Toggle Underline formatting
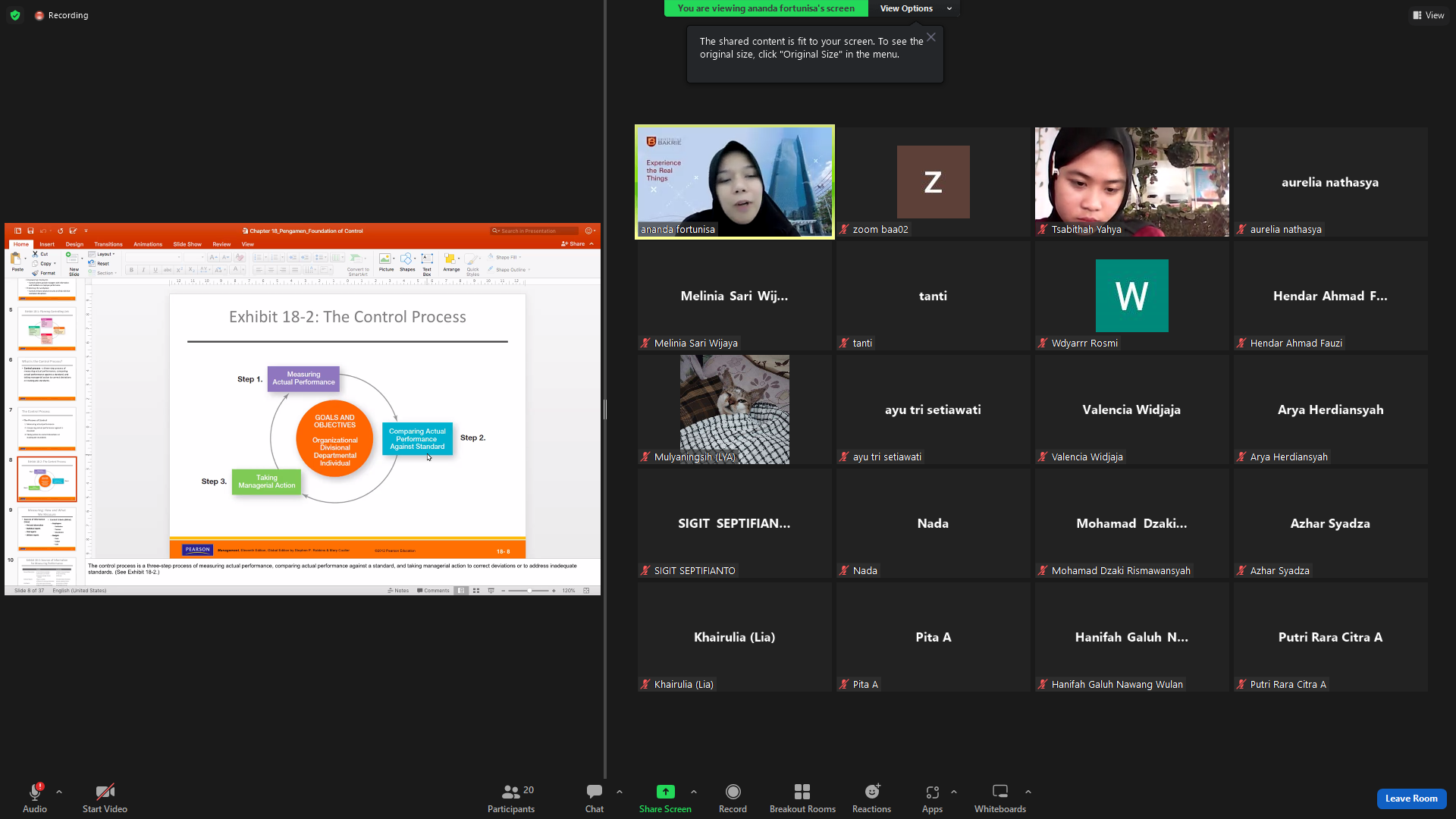1456x819 pixels. point(155,270)
